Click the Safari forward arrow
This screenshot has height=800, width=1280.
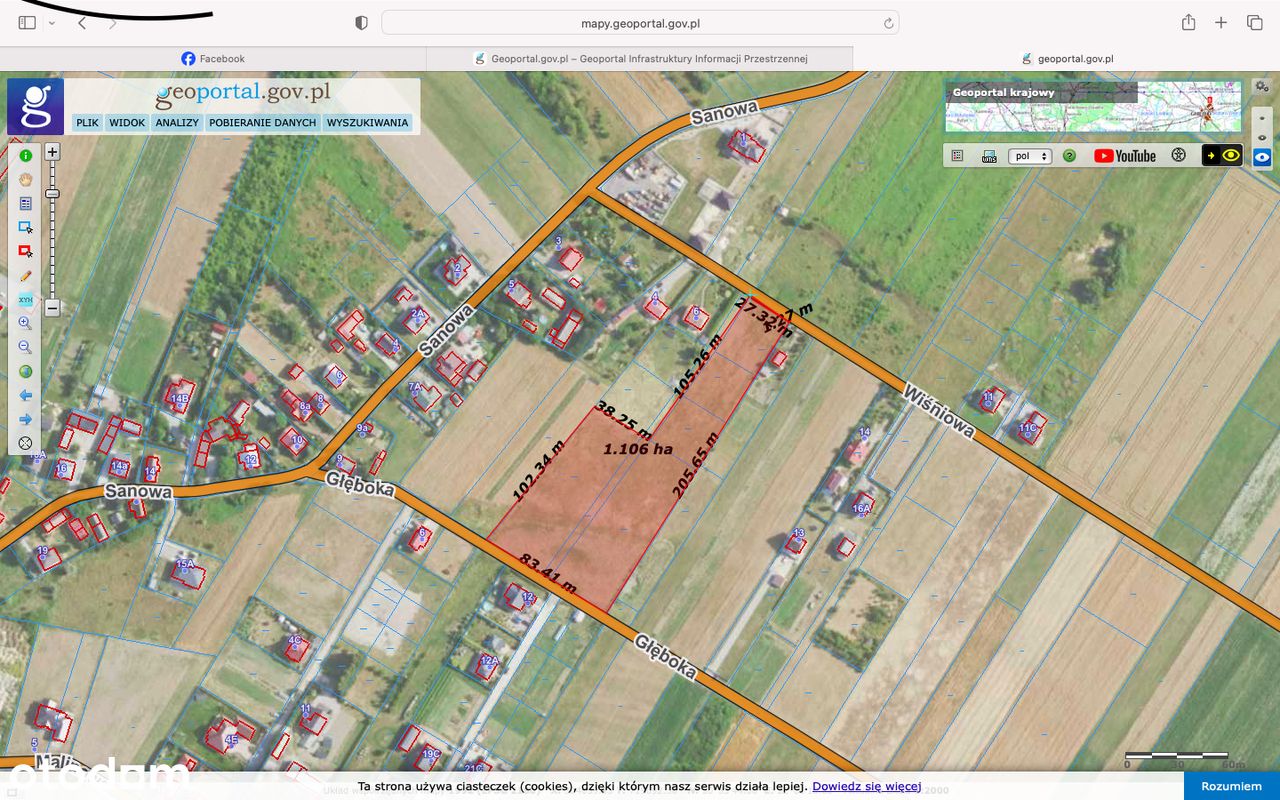point(112,22)
